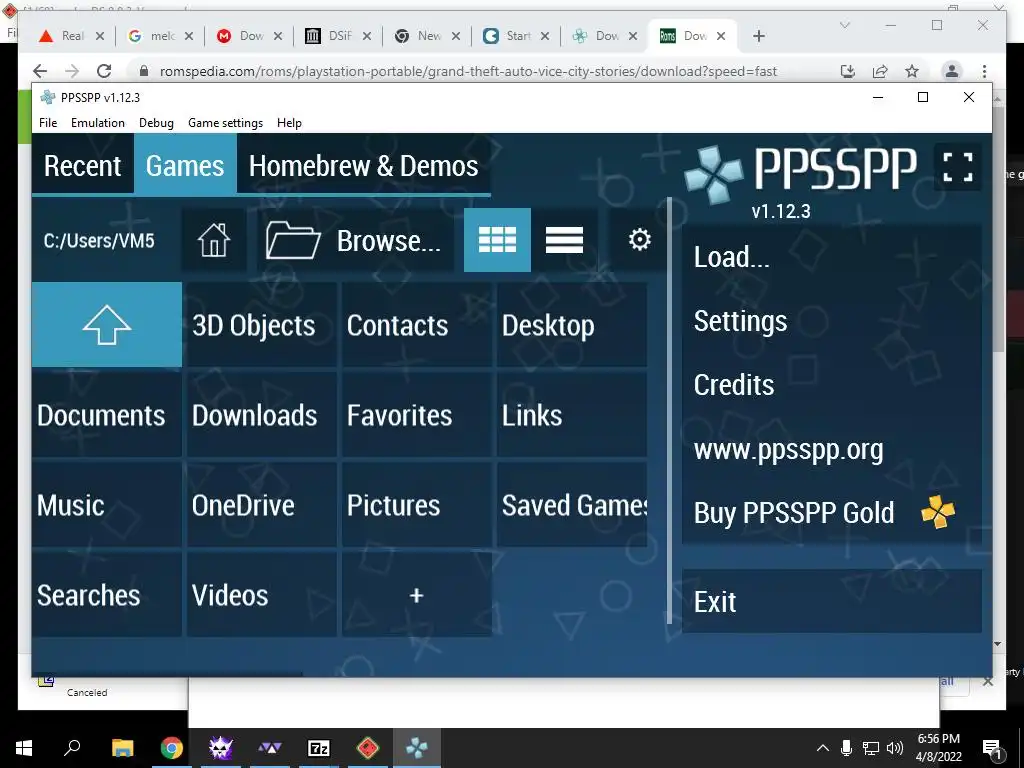Open the Links folder tile
This screenshot has height=768, width=1024.
click(x=571, y=415)
